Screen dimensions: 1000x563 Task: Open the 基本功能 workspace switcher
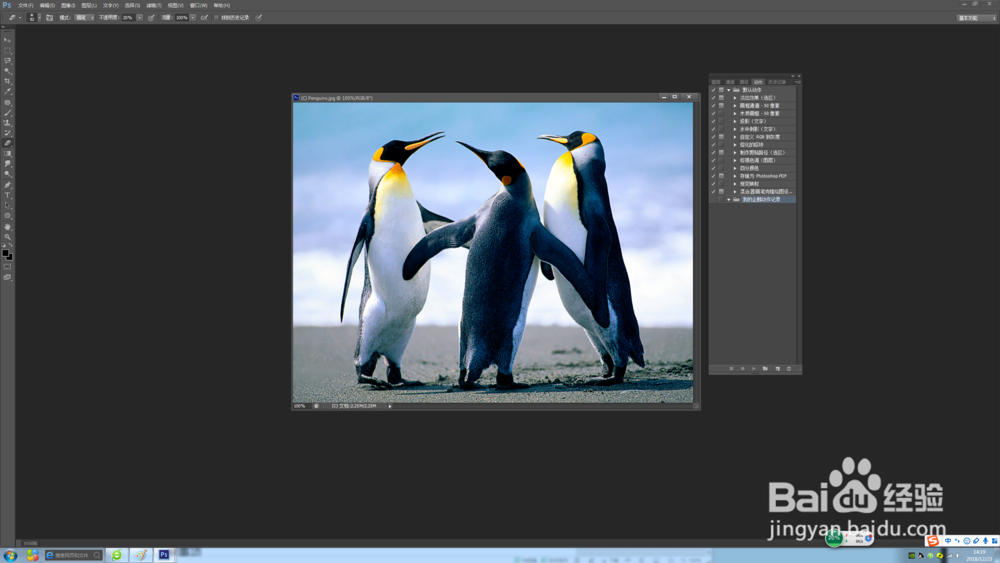coord(976,18)
